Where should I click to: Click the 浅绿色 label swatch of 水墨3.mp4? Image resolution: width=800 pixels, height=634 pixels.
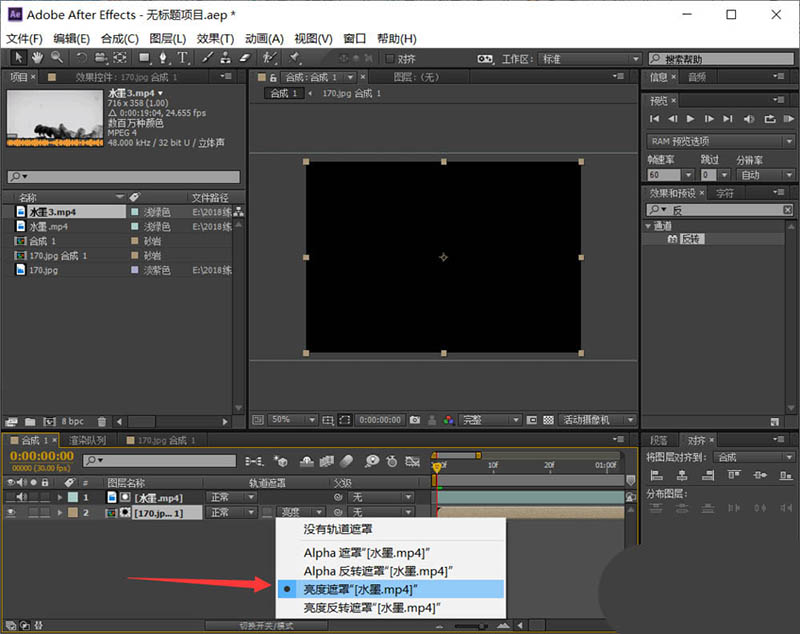pos(134,212)
